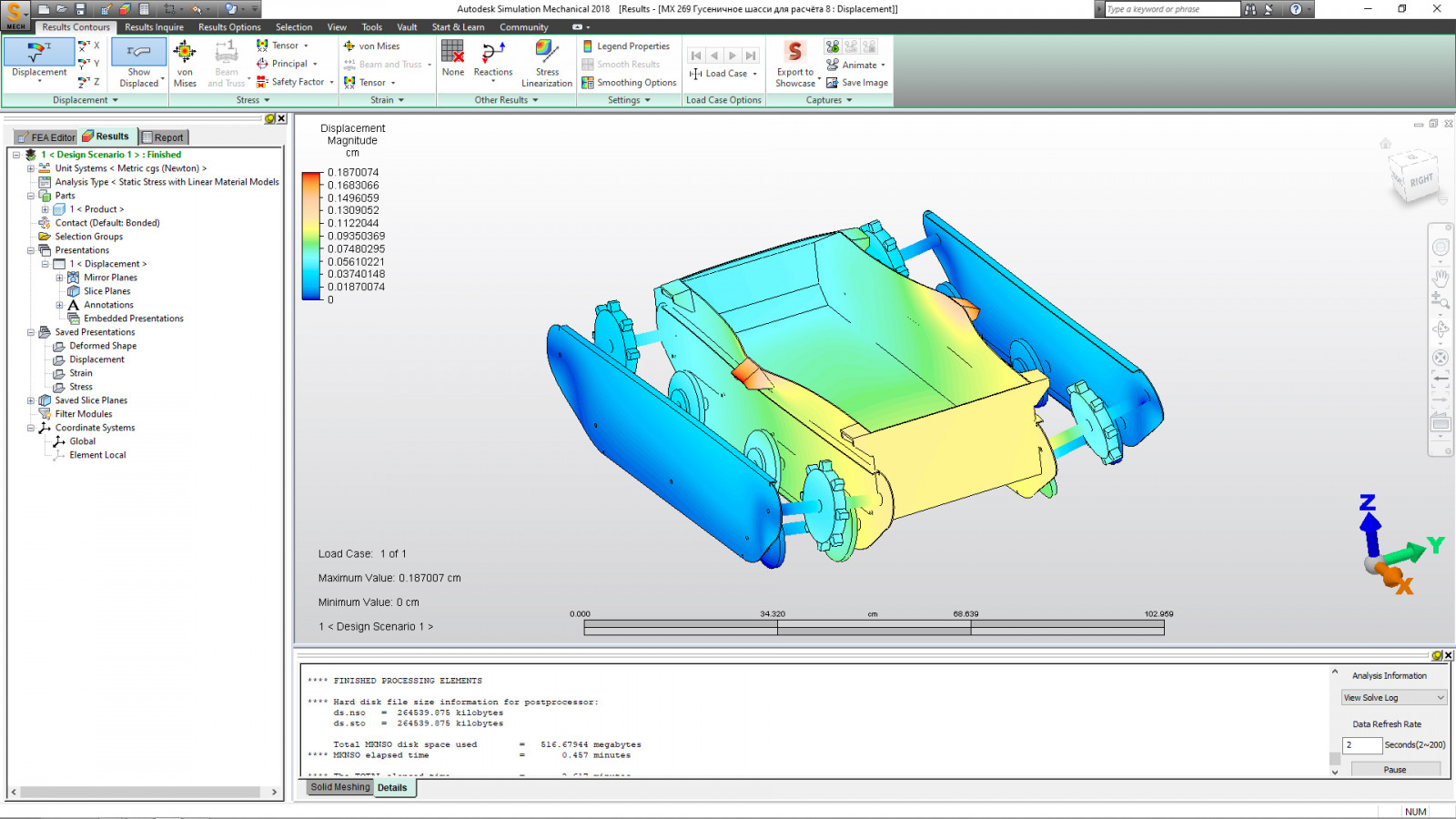Click the displacement color legend bar
The height and width of the screenshot is (819, 1456).
[x=312, y=236]
